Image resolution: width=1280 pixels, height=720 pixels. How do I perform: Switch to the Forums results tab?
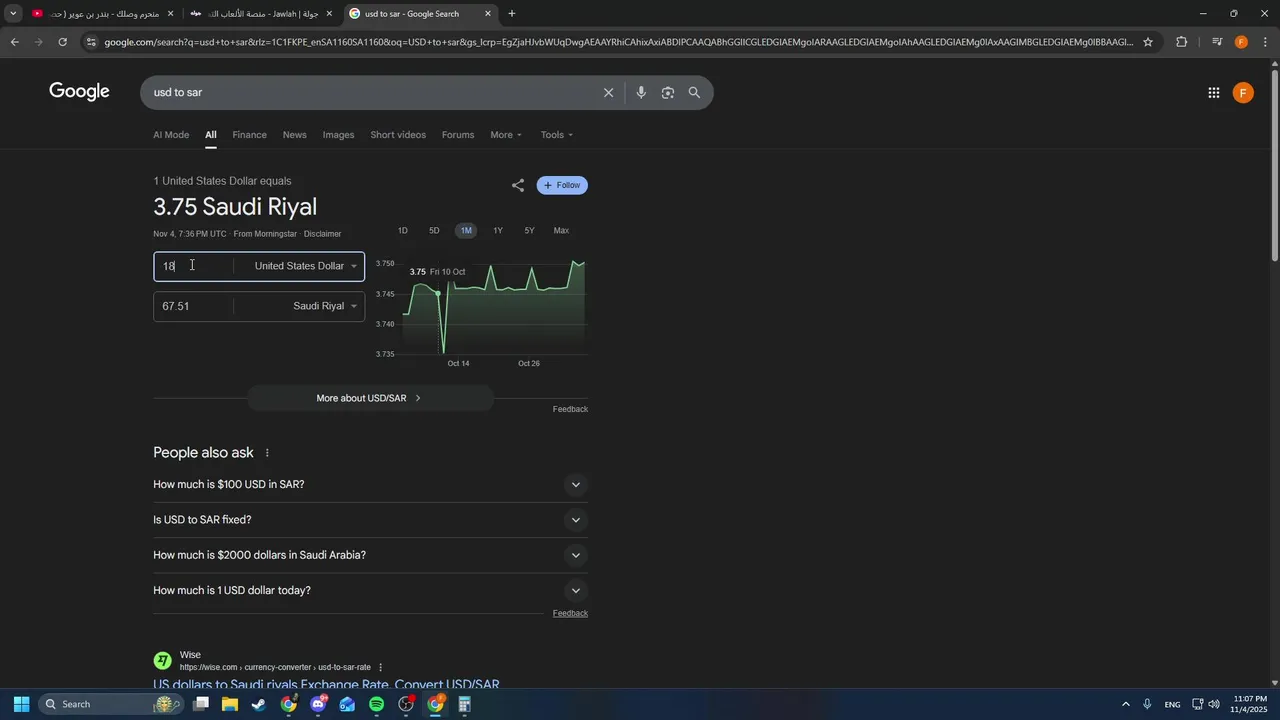pos(458,135)
